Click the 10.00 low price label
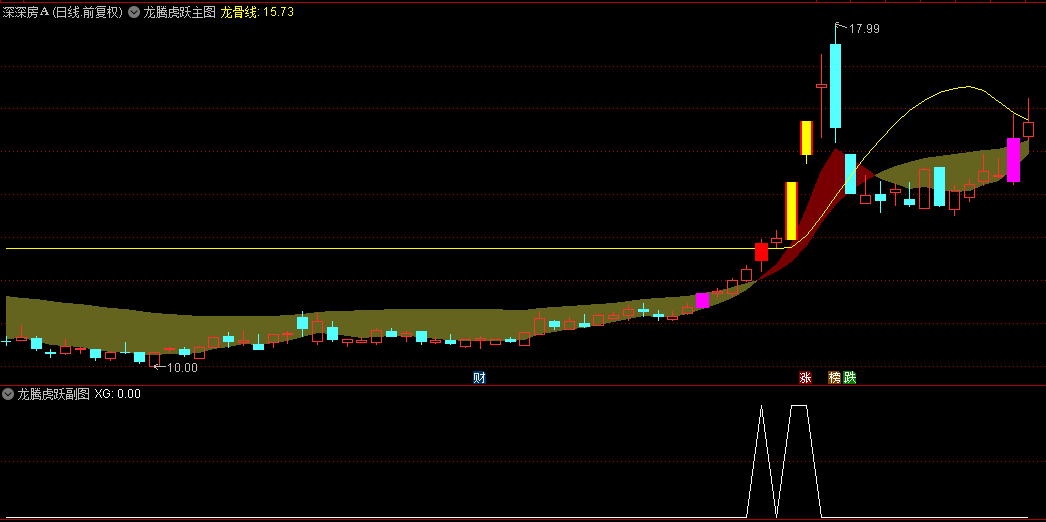 182,367
